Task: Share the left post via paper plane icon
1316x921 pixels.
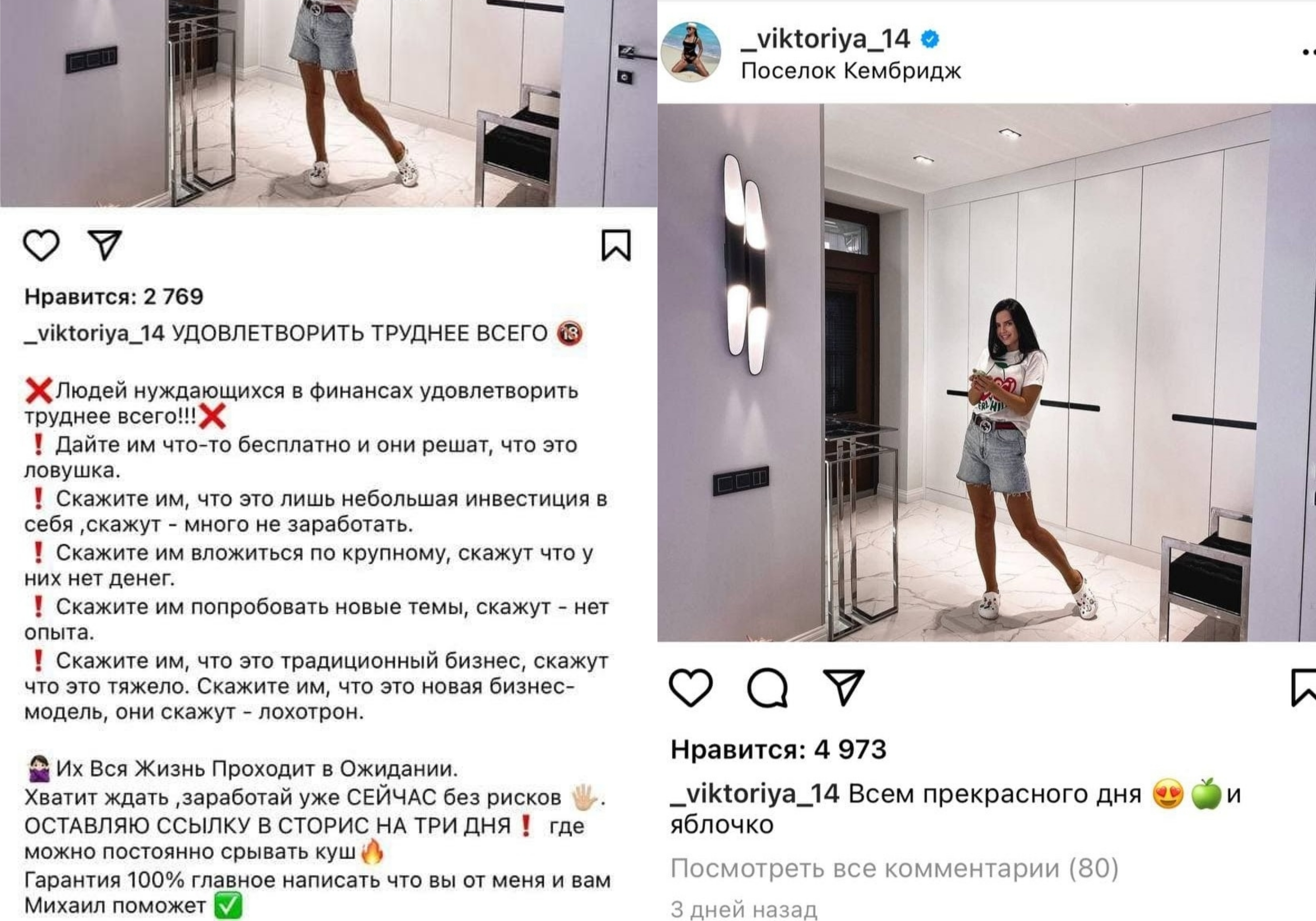Action: click(x=105, y=245)
